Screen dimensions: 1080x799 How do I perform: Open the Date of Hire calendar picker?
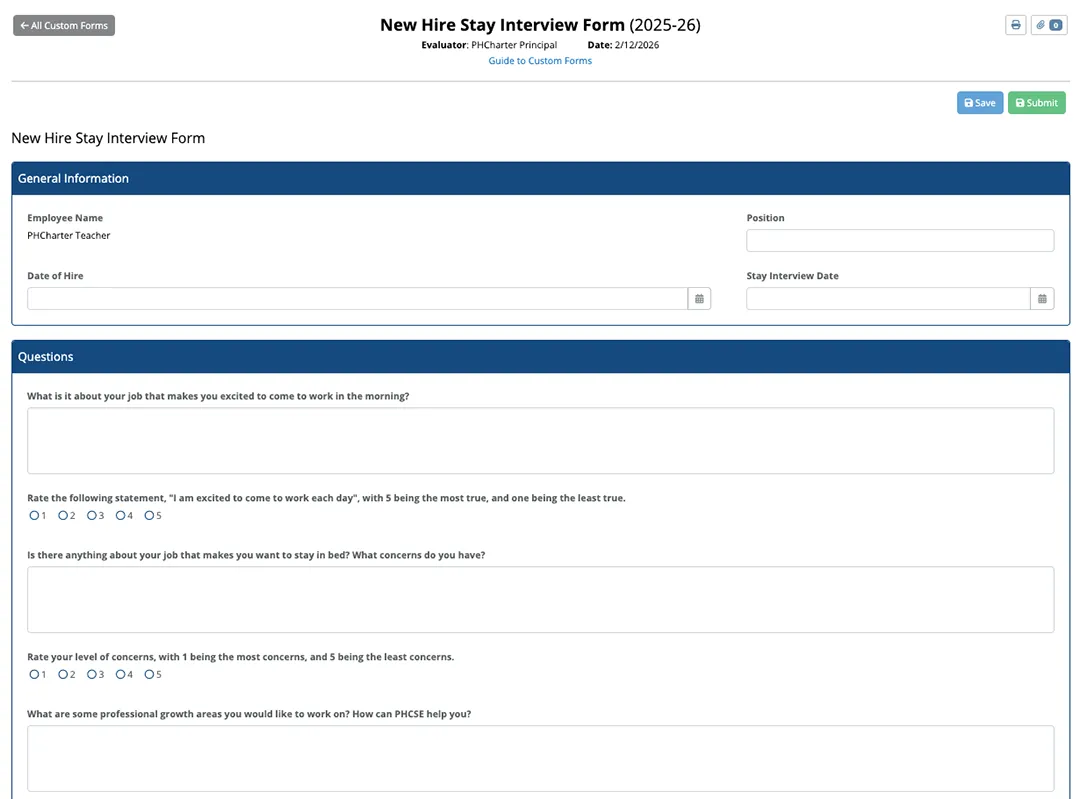tap(699, 299)
